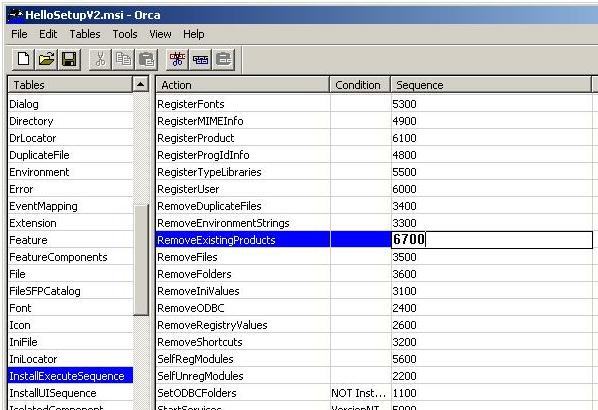
Task: Select the Extension table
Action: pyautogui.click(x=70, y=223)
